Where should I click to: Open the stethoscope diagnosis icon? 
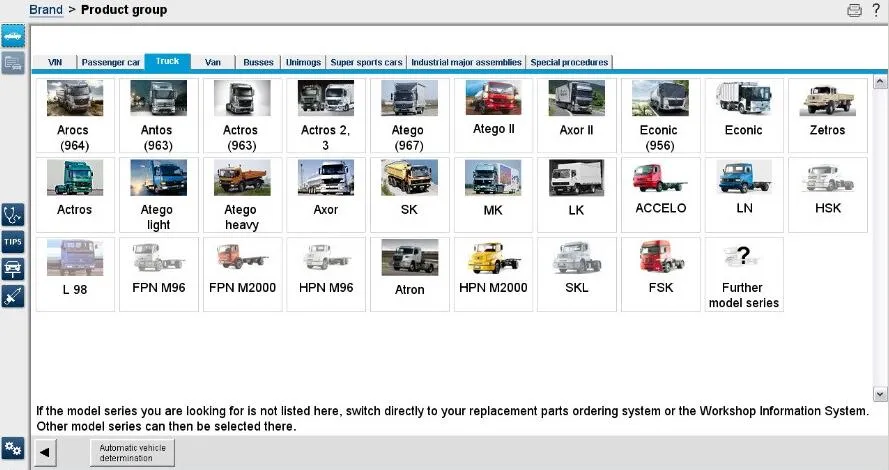coord(12,215)
